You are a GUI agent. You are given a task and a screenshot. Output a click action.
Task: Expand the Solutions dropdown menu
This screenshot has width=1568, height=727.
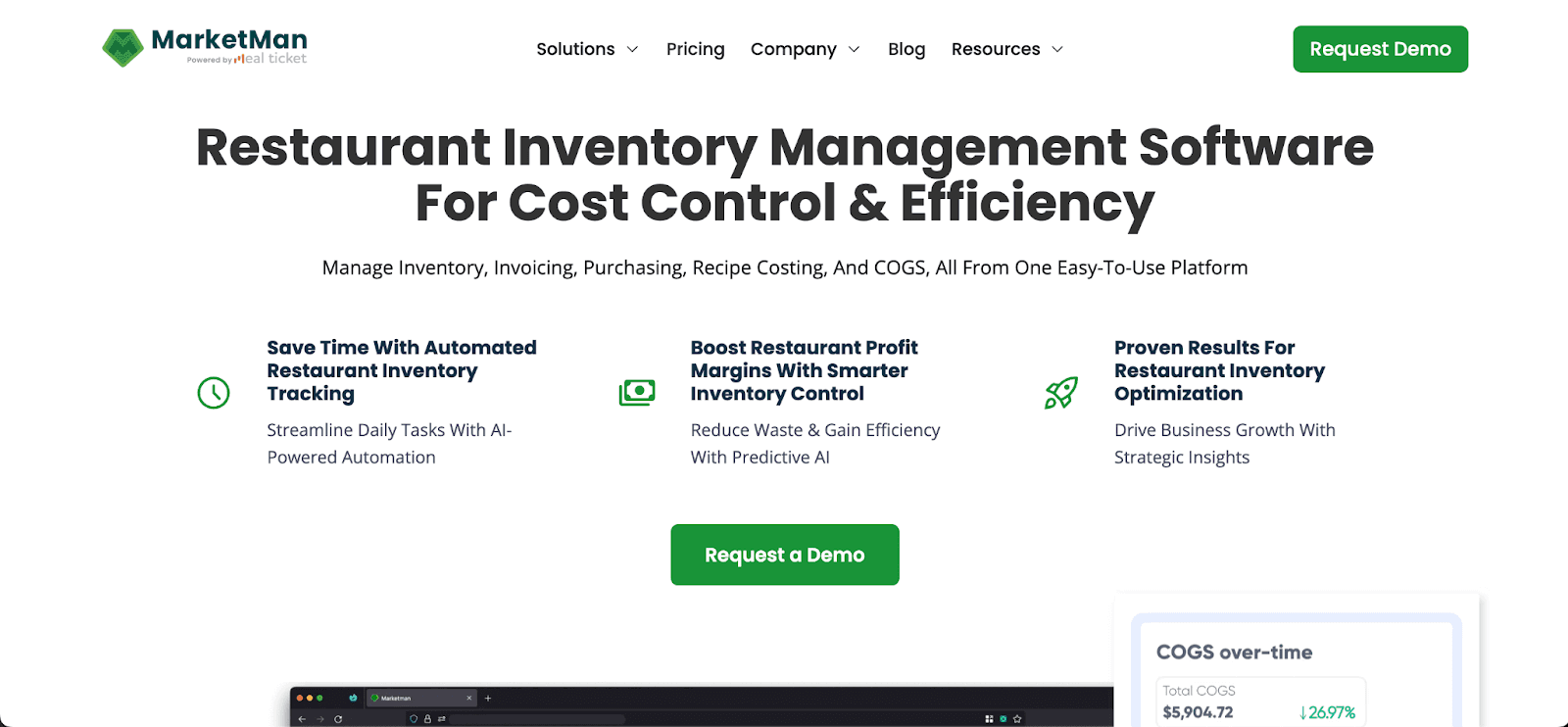pyautogui.click(x=587, y=49)
